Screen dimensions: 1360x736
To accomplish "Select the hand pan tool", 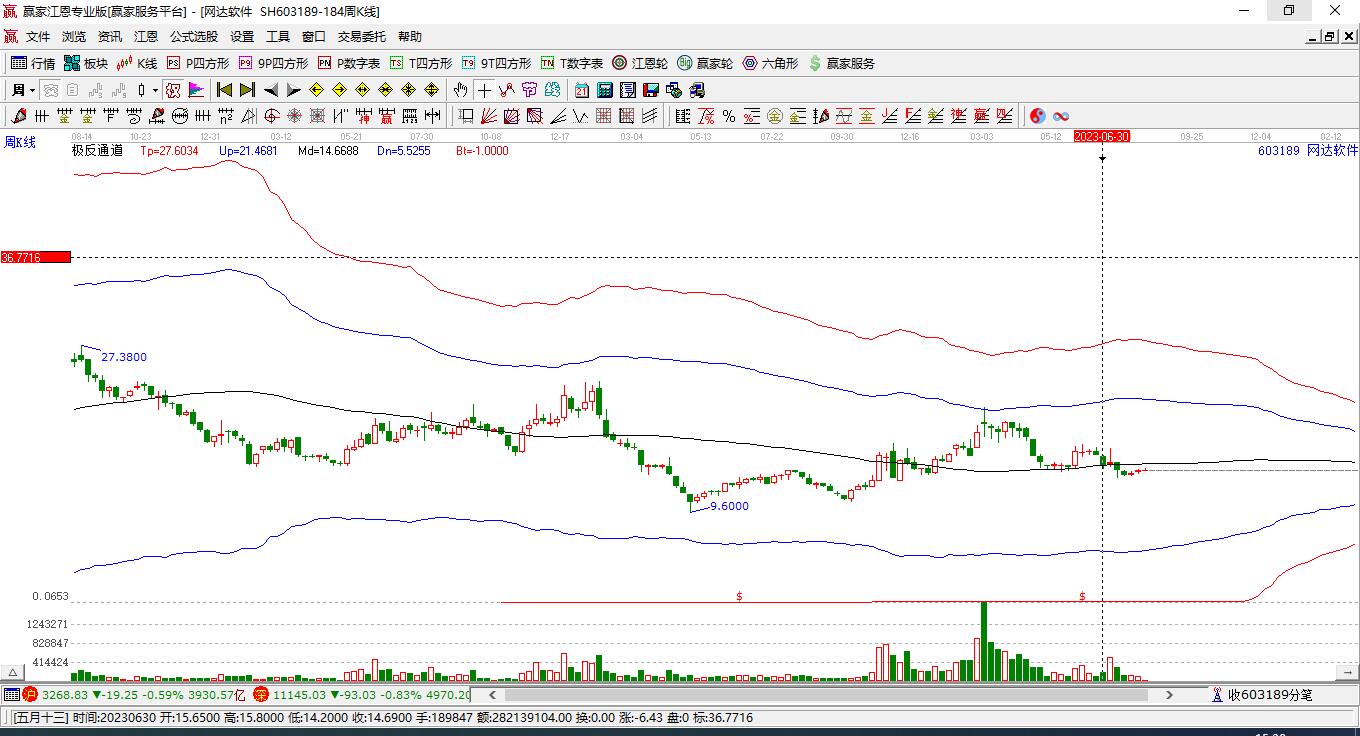I will click(460, 90).
